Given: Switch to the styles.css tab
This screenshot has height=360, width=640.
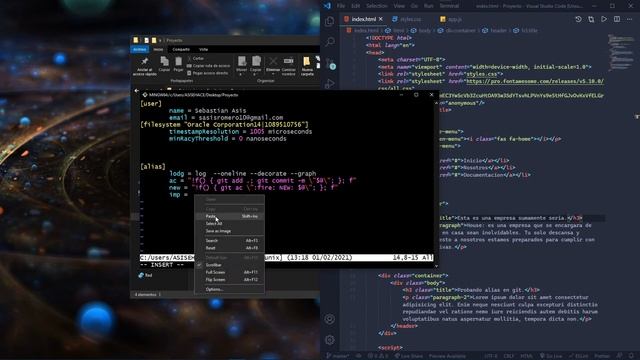Looking at the screenshot, I should [407, 19].
